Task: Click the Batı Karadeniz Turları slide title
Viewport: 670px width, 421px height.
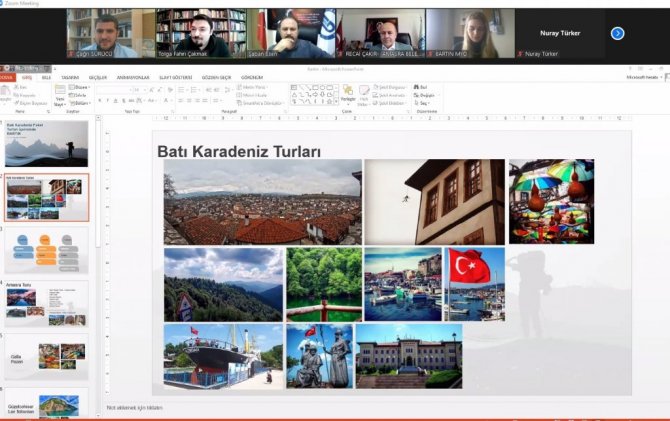Action: pyautogui.click(x=239, y=151)
